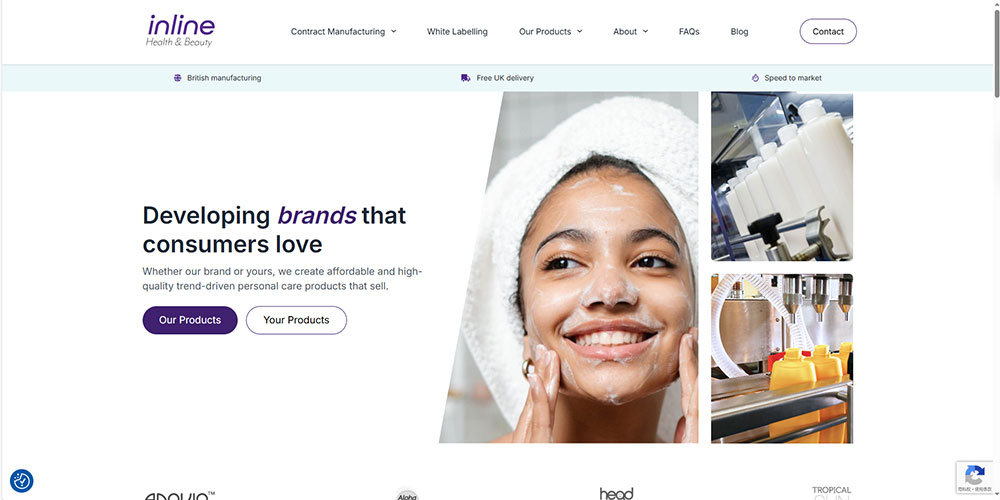Open the White Labelling page
1000x500 pixels.
click(457, 31)
